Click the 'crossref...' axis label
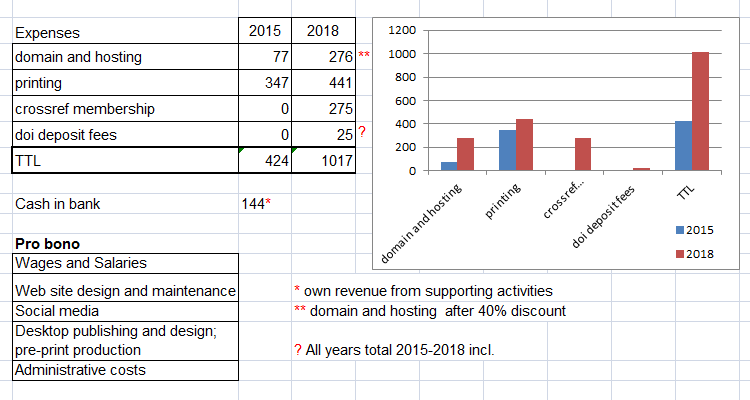The image size is (750, 400). pos(562,201)
